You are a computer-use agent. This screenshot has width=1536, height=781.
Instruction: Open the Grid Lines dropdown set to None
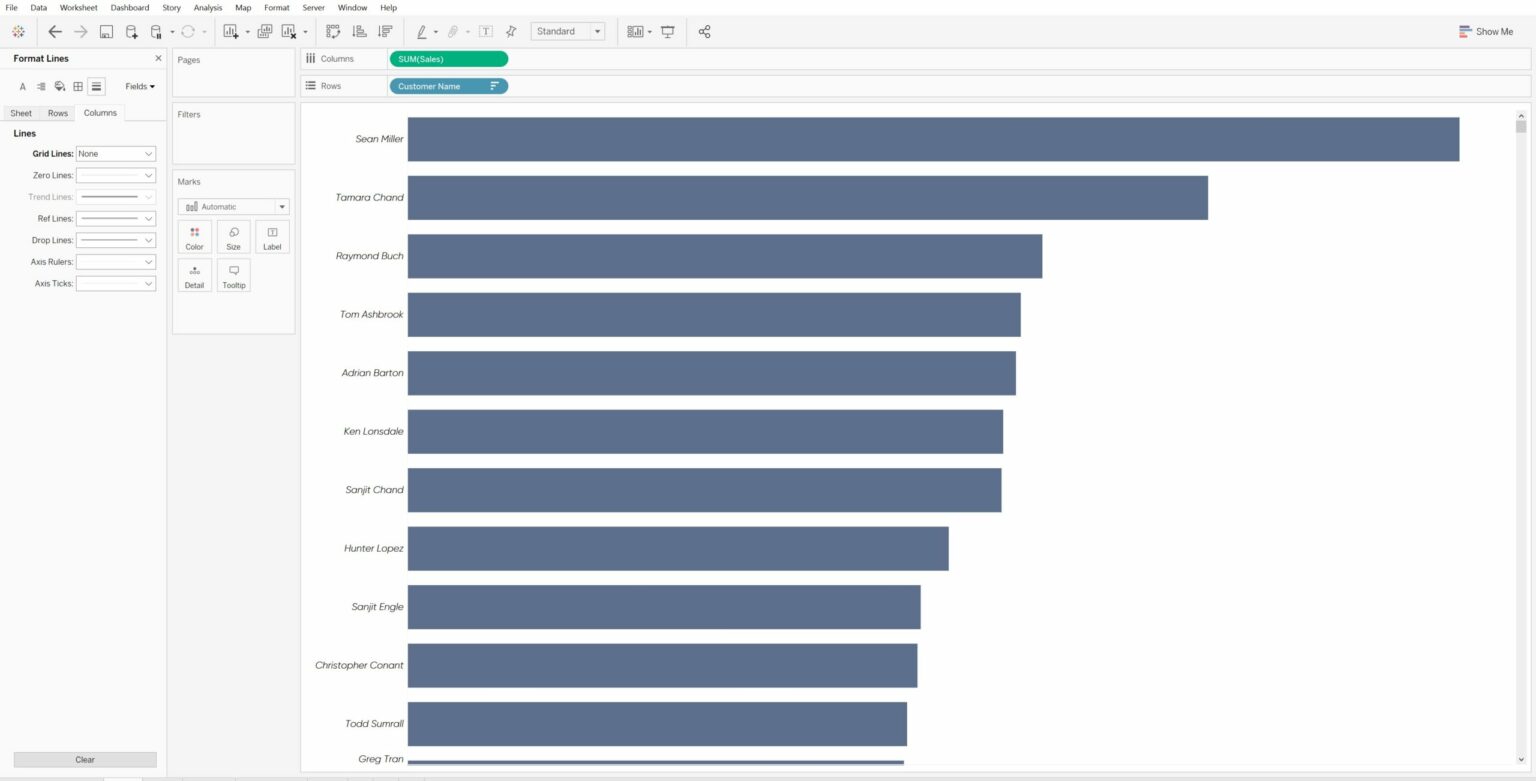pyautogui.click(x=114, y=153)
